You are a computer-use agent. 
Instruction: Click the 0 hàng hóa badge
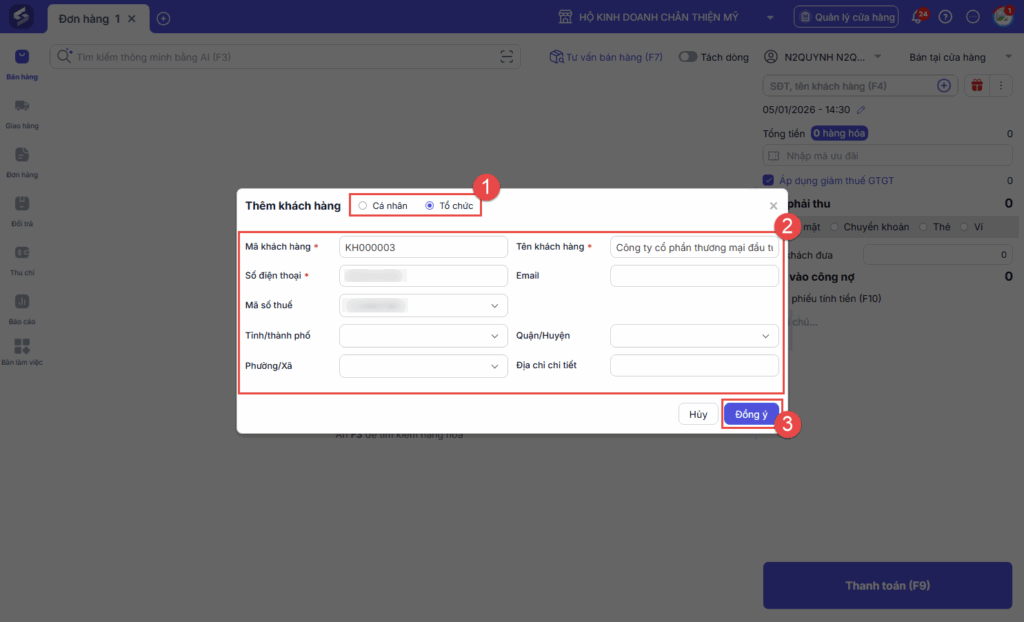click(x=839, y=133)
